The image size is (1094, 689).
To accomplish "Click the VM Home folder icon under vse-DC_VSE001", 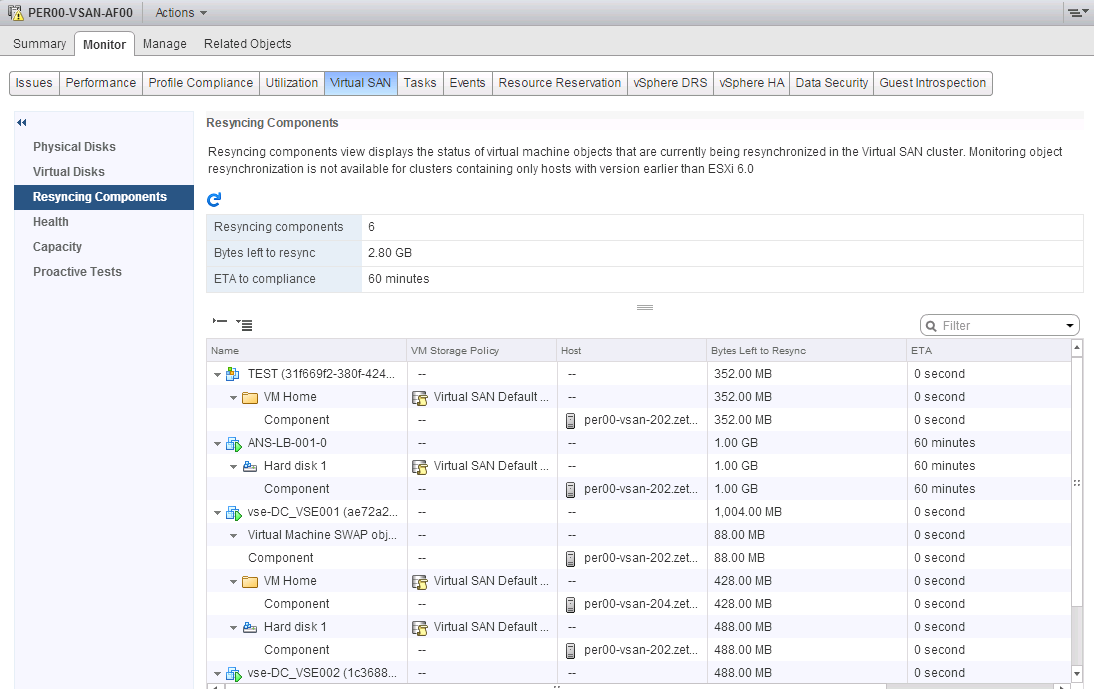I will (x=250, y=582).
